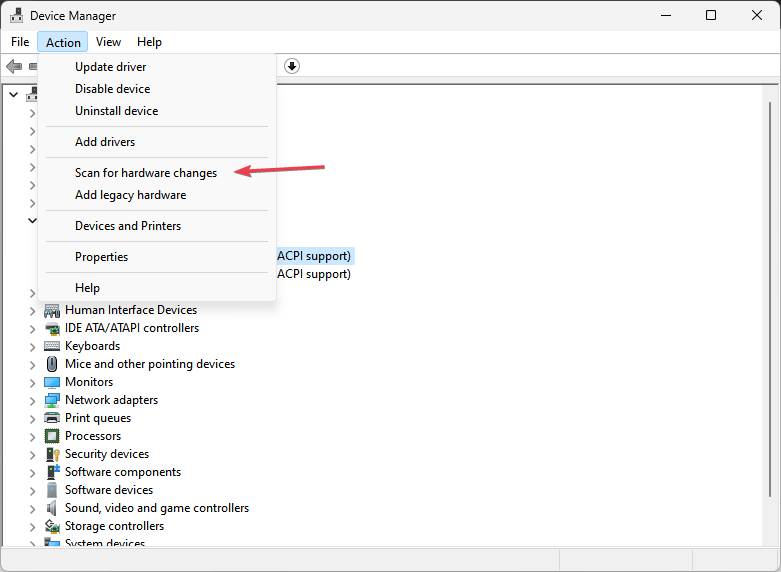Select the Keyboards label
The height and width of the screenshot is (572, 781).
93,346
